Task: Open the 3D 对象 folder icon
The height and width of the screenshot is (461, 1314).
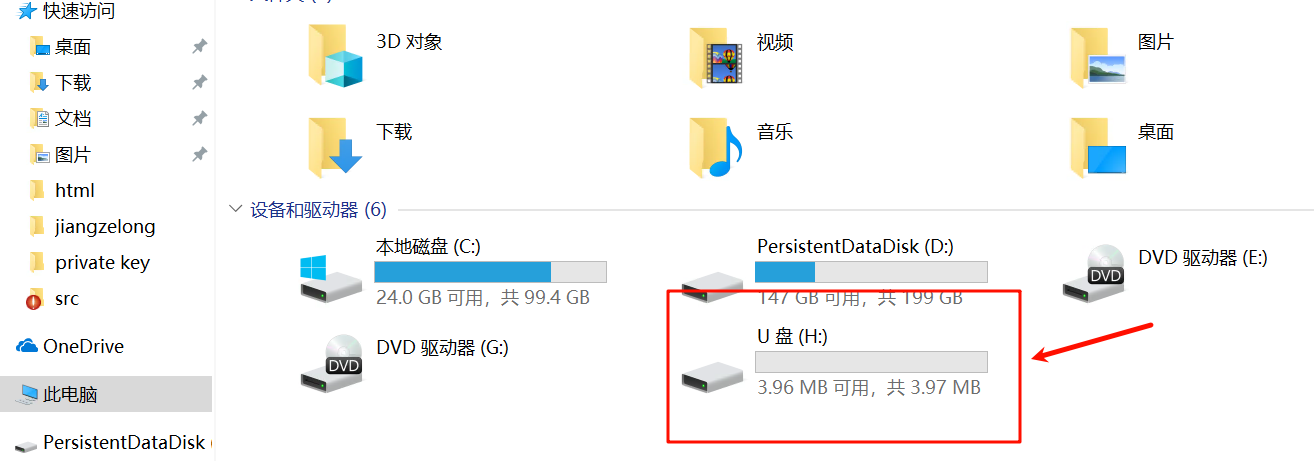Action: [335, 55]
